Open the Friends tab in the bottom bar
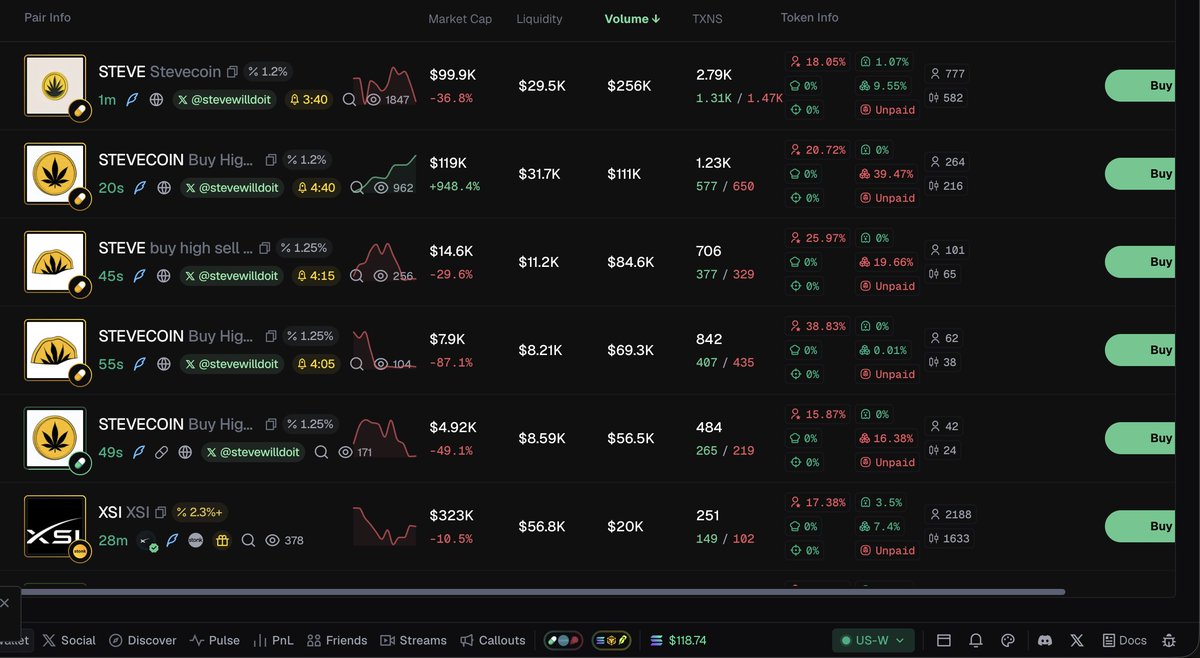The width and height of the screenshot is (1200, 658). click(x=337, y=640)
